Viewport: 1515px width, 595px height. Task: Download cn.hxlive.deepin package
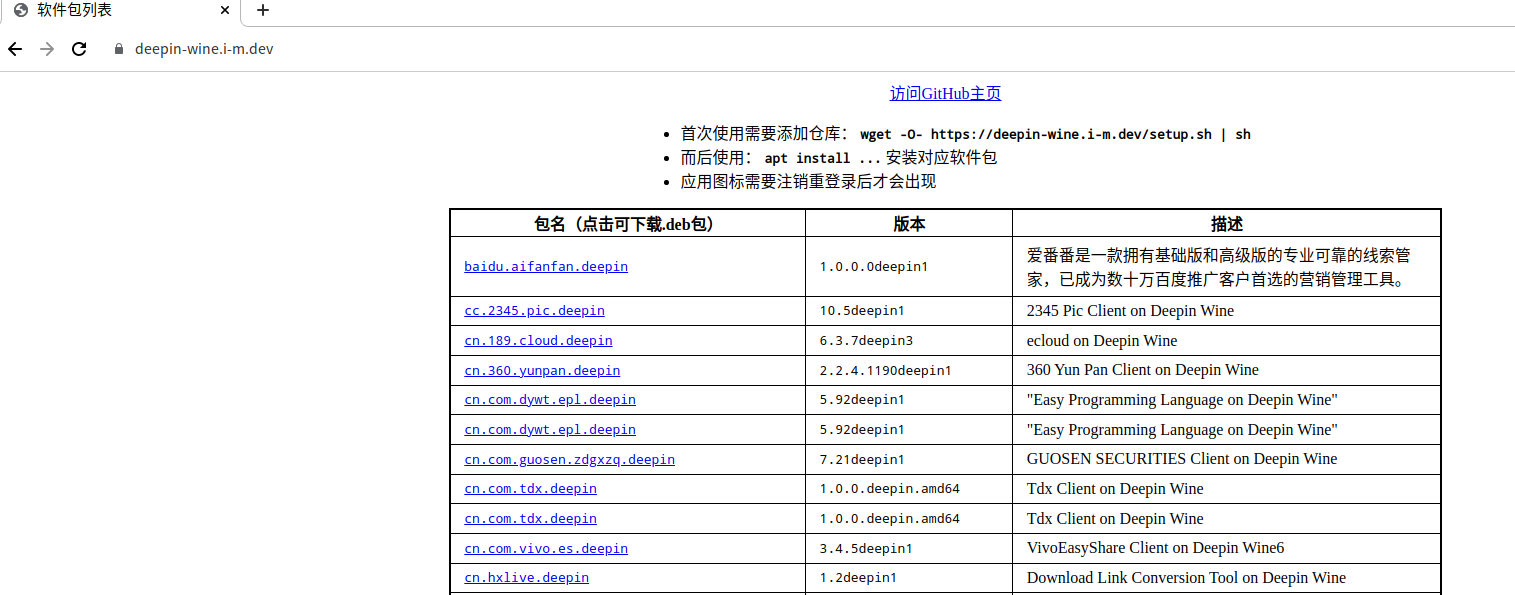point(526,578)
